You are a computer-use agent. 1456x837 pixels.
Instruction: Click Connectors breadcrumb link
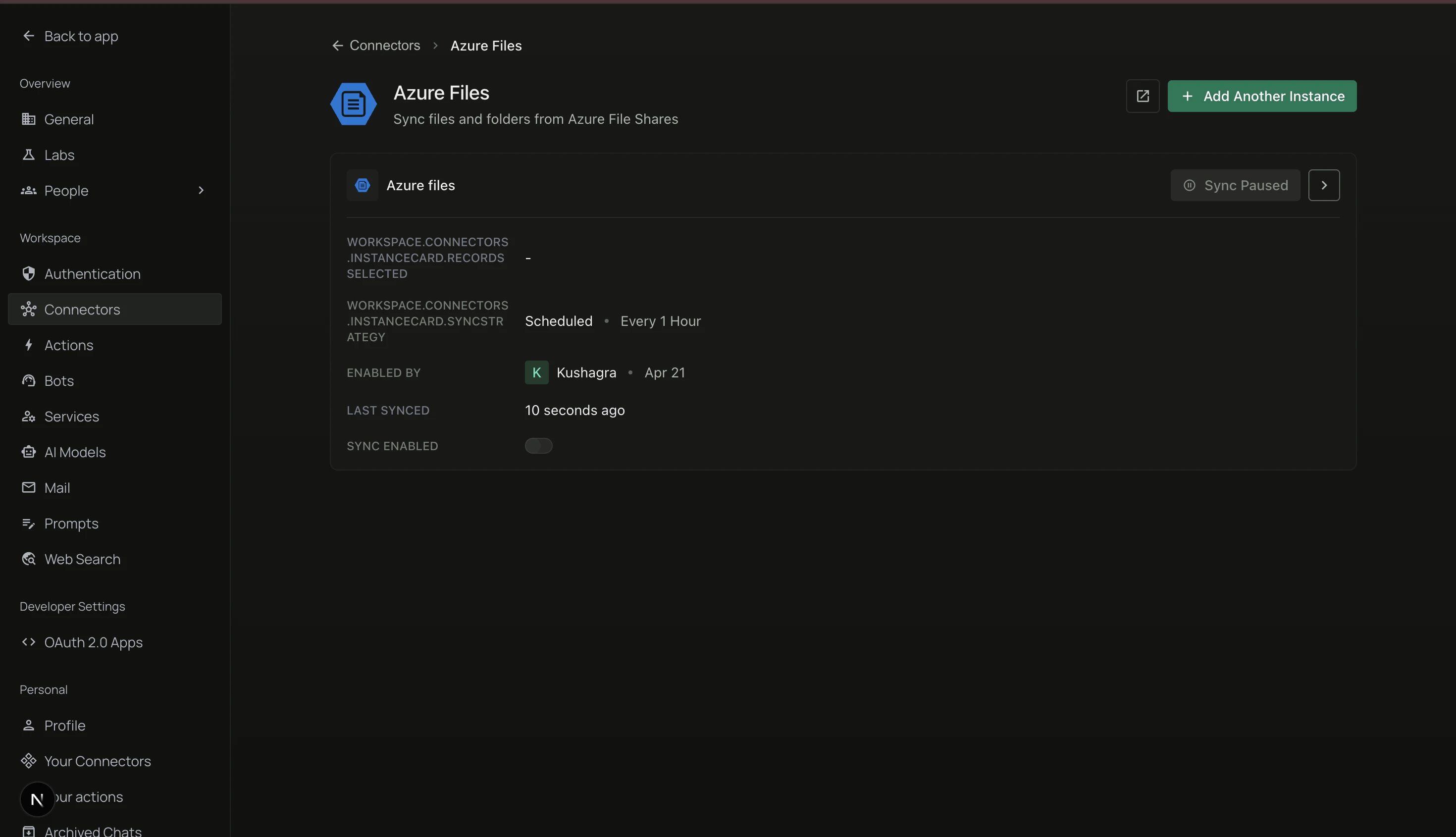[x=384, y=46]
